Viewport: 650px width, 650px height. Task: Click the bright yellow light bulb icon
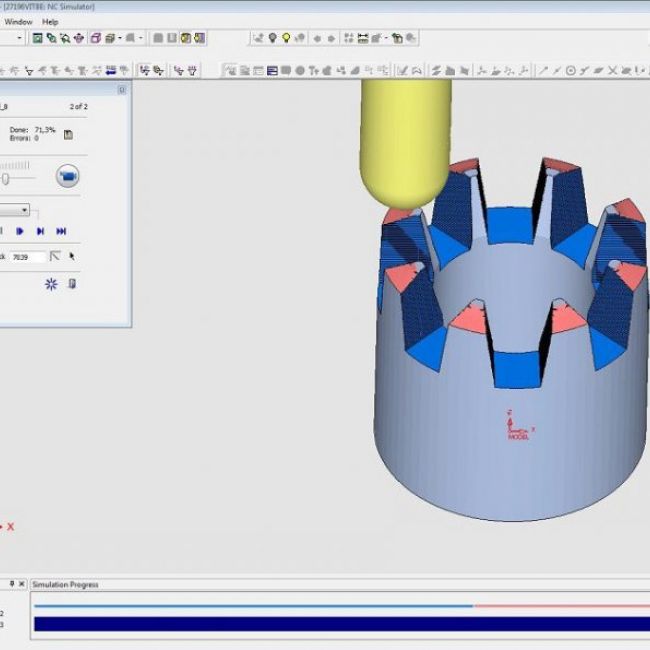coord(286,38)
